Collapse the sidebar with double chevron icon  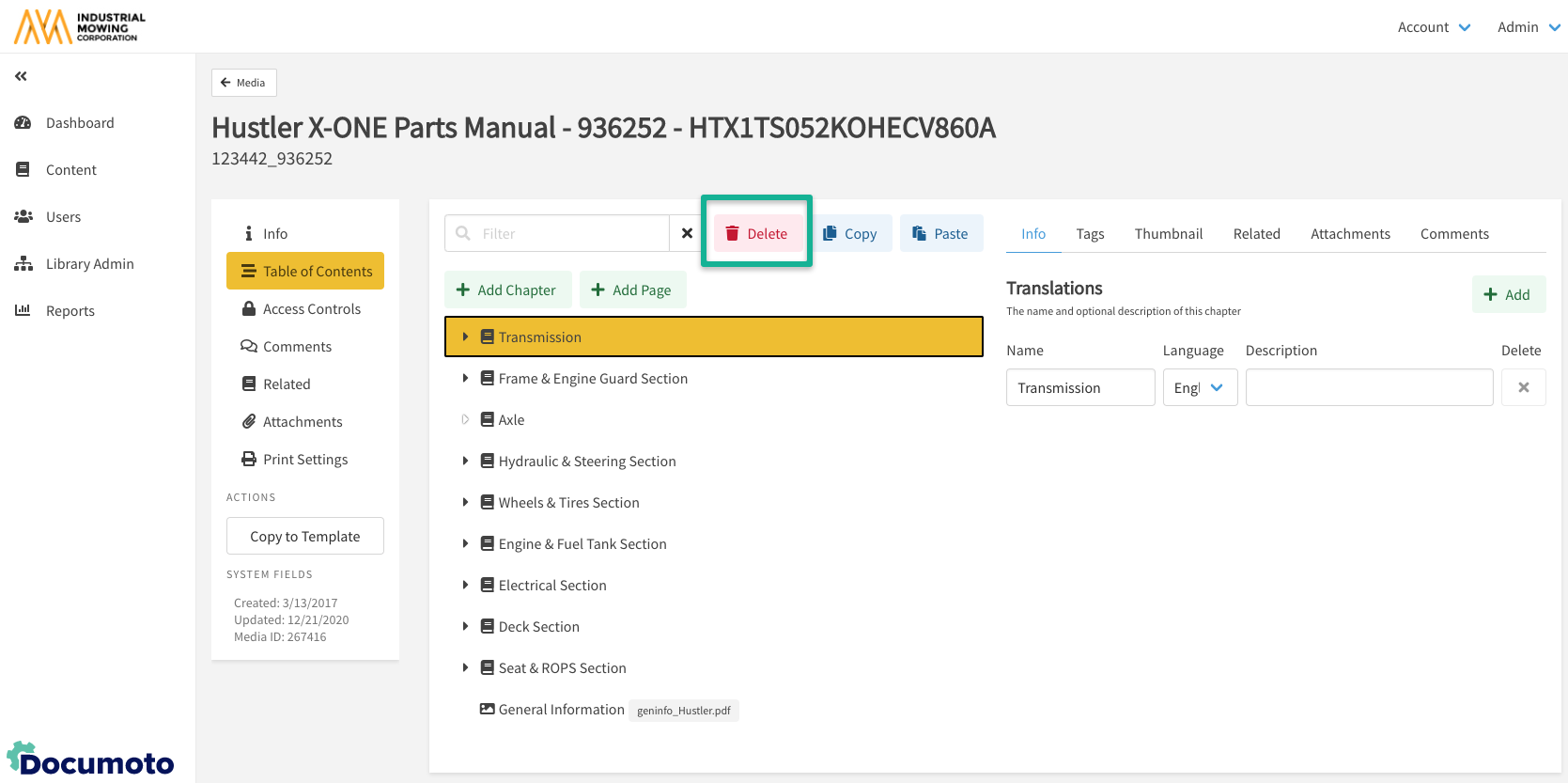point(21,76)
